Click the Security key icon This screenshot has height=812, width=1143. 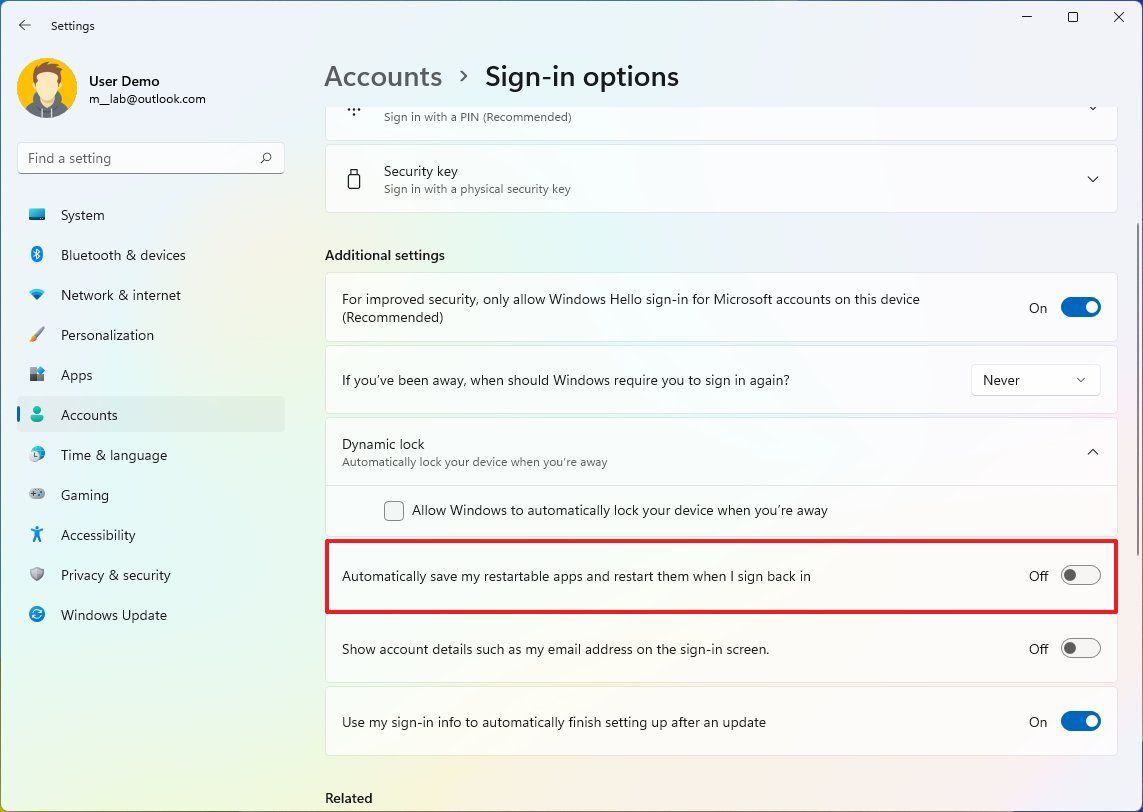pyautogui.click(x=354, y=179)
